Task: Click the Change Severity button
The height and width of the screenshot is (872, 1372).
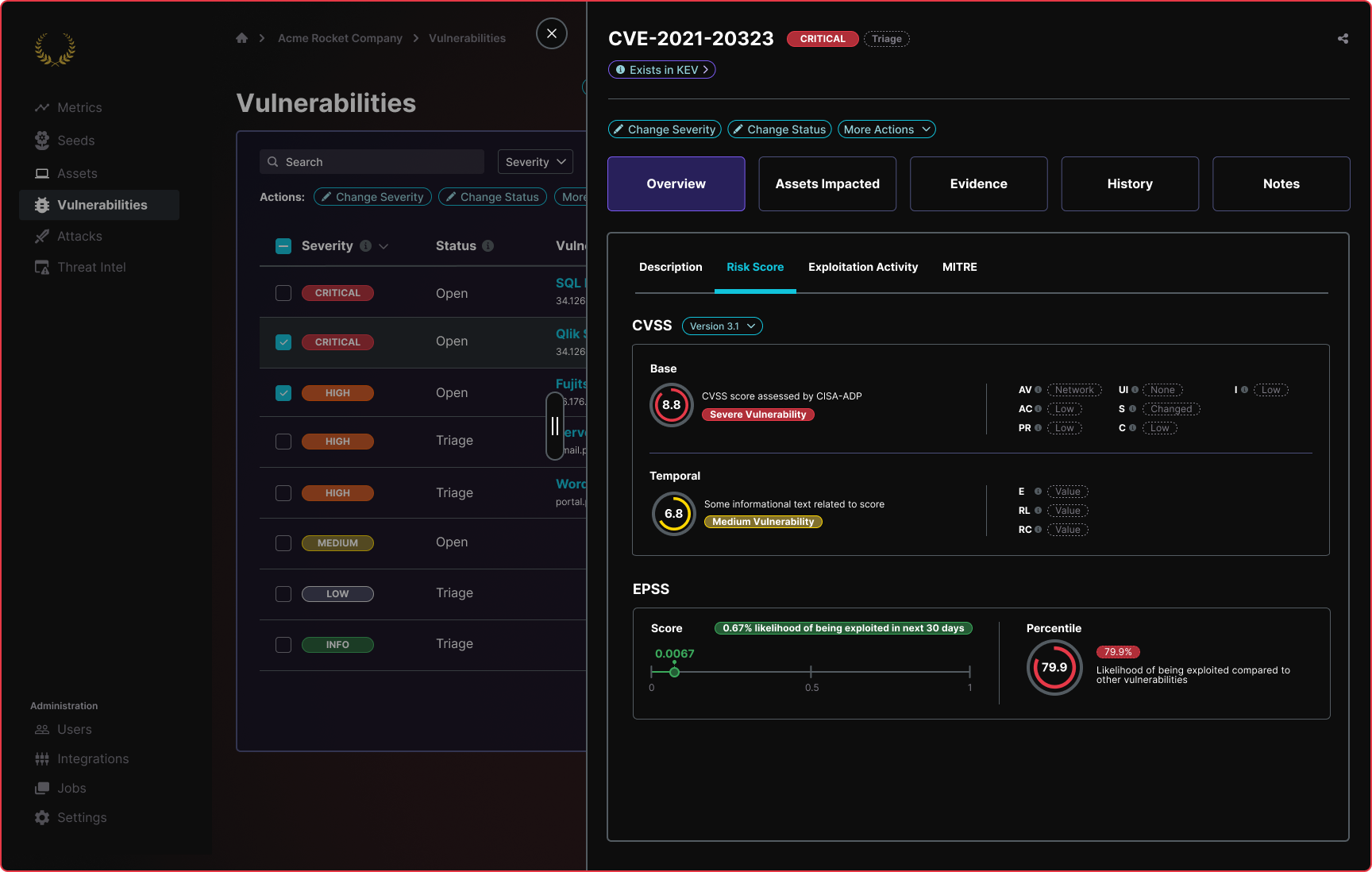Action: tap(665, 129)
